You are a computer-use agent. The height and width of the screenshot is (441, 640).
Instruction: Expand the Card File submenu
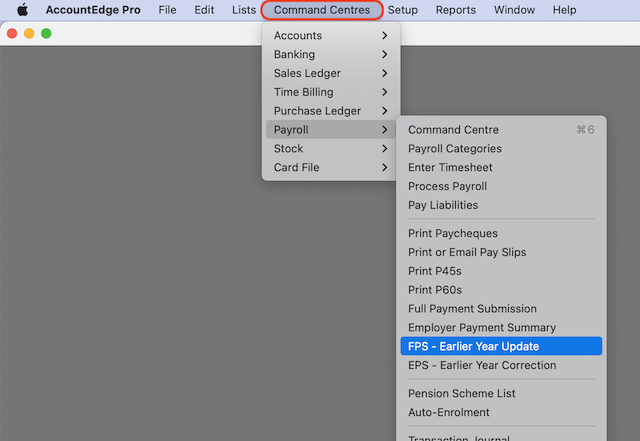tap(331, 167)
